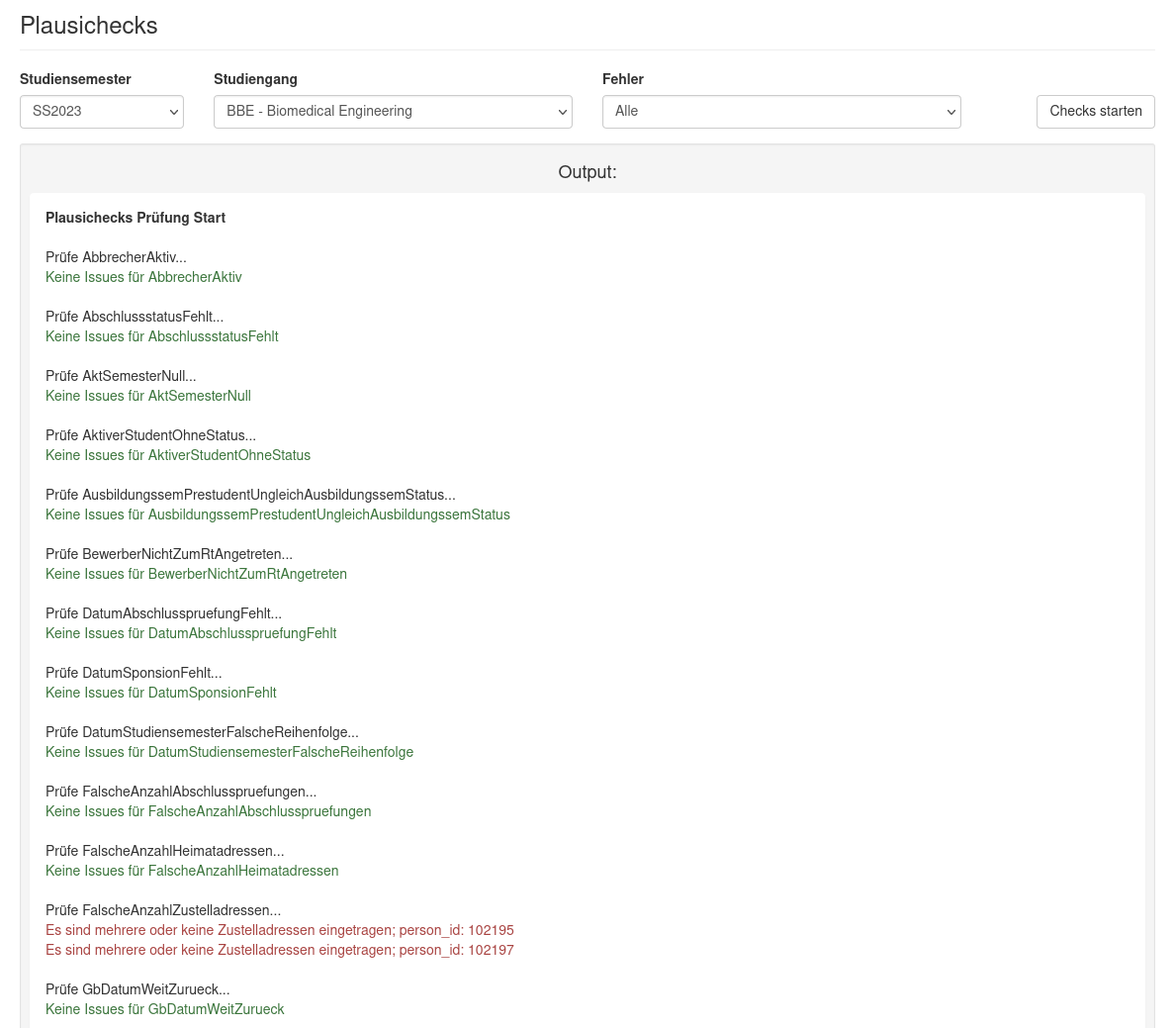
Task: Click the Keine Issues für AbschlussstatusFehlt result
Action: pos(161,336)
